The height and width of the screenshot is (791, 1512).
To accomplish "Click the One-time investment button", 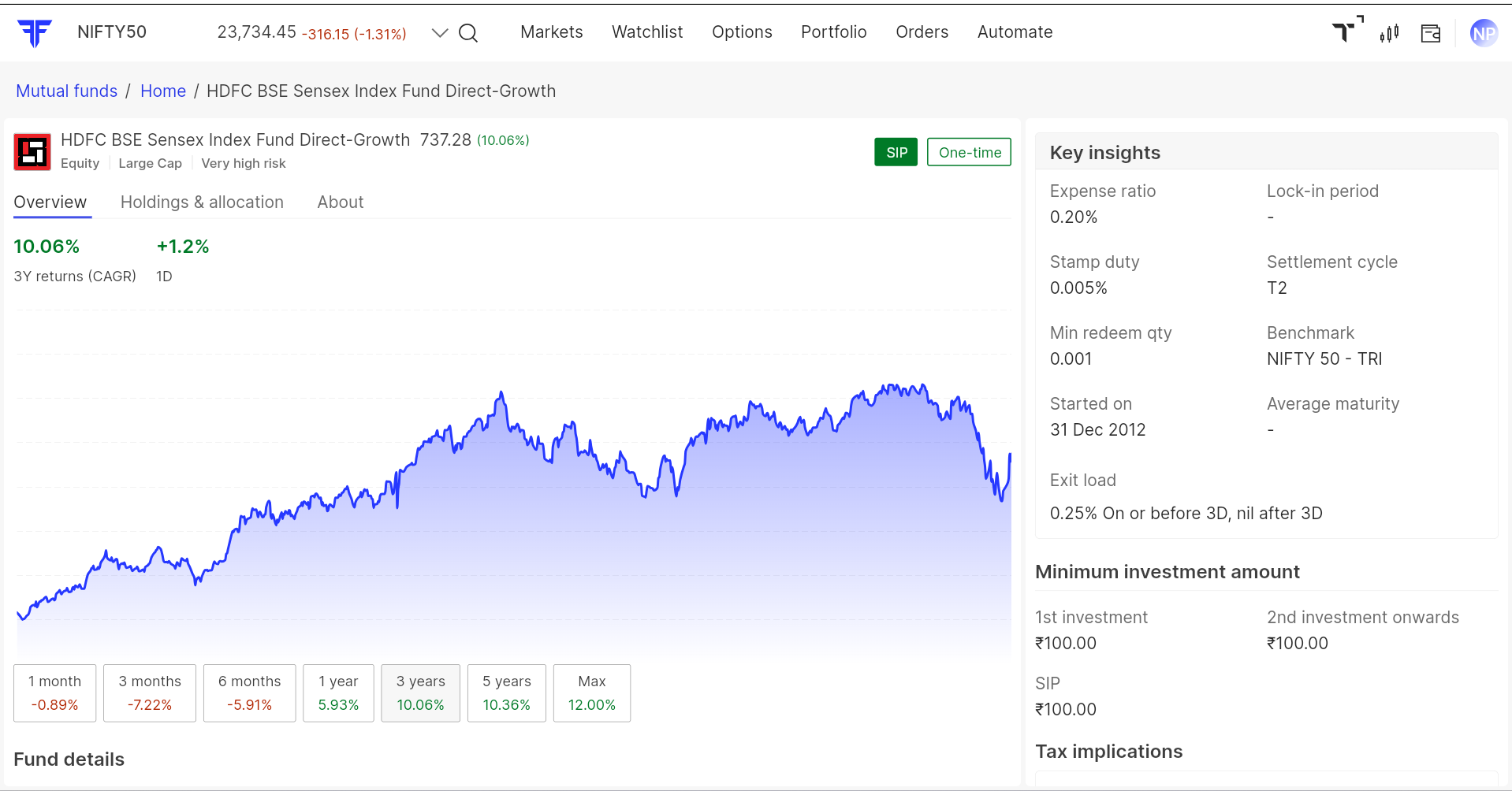I will point(969,152).
